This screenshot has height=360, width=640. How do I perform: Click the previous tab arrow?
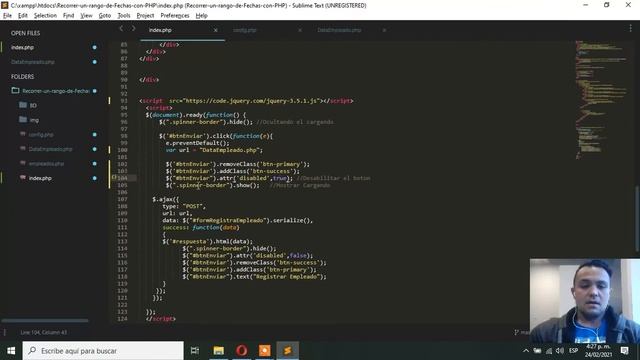(x=121, y=29)
